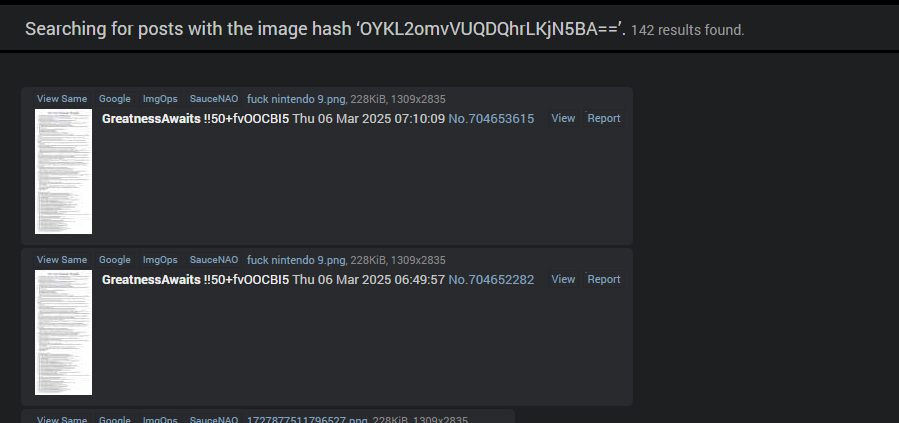
Task: Click View button for post 704652282
Action: (563, 279)
